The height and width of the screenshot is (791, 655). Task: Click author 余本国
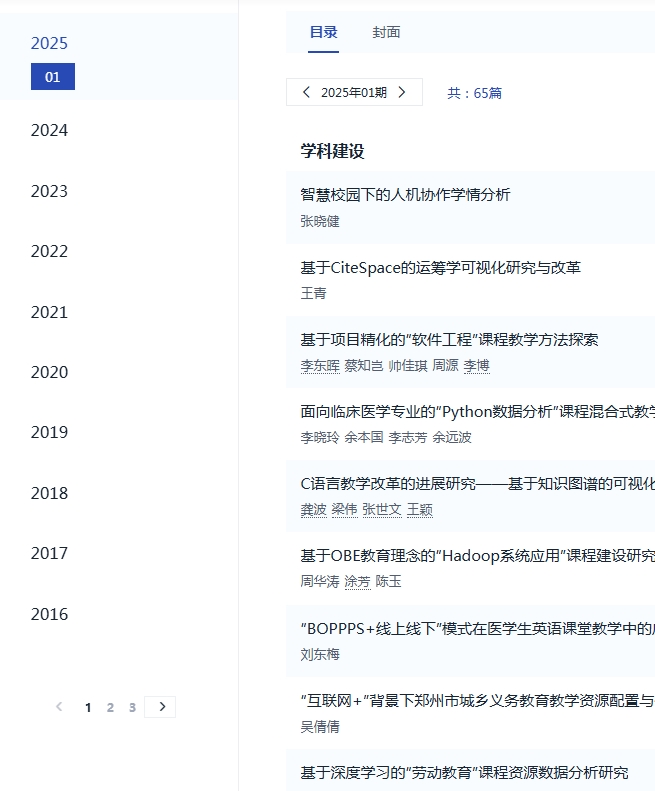[364, 437]
